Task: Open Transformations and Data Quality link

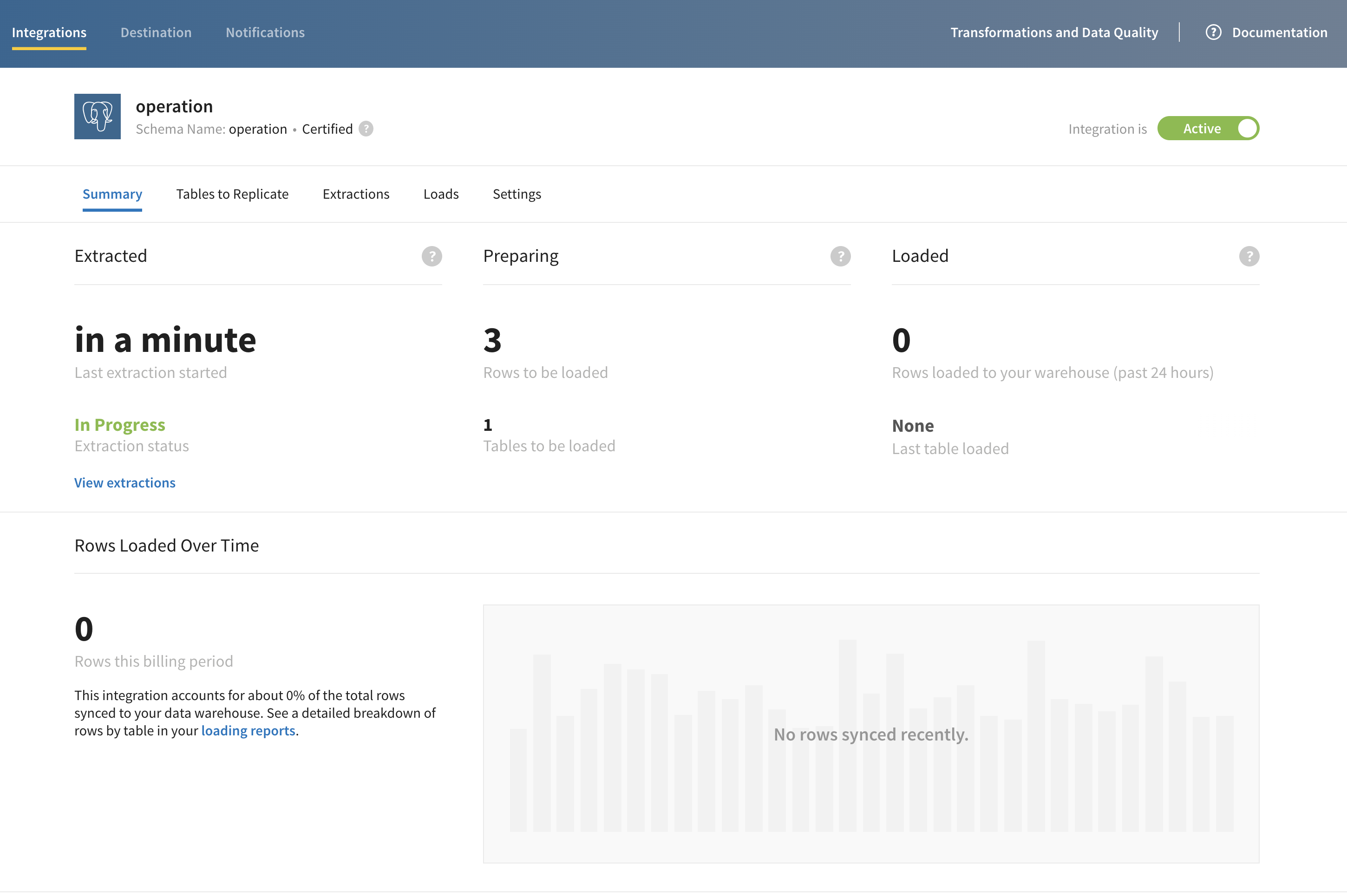Action: click(1054, 32)
